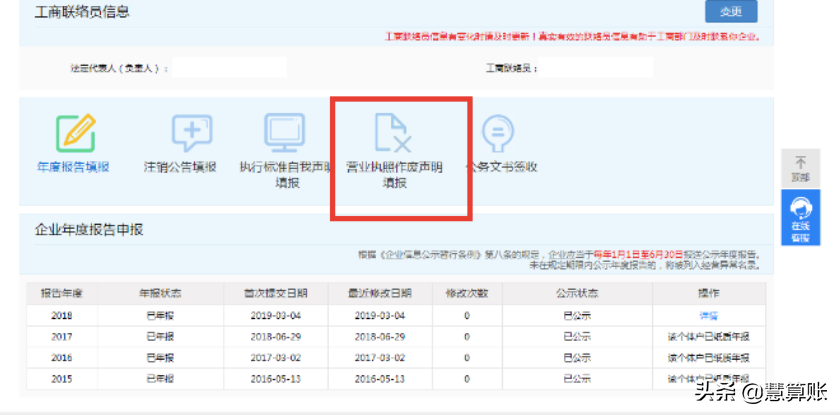Click the 已年报 status in 2018 row
This screenshot has height=415, width=840.
point(160,316)
